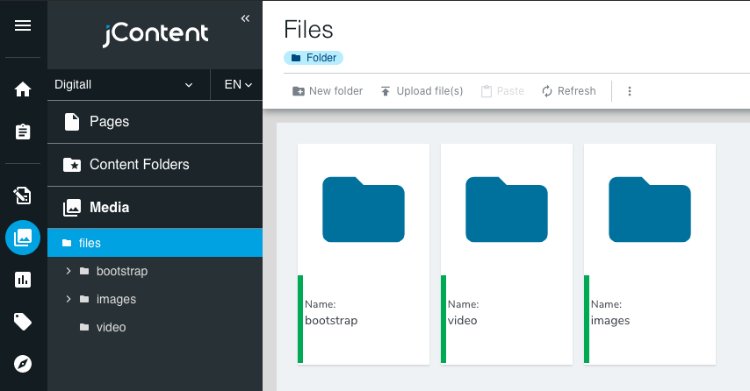Click the Upload file(s) button
The image size is (750, 391).
click(x=421, y=91)
